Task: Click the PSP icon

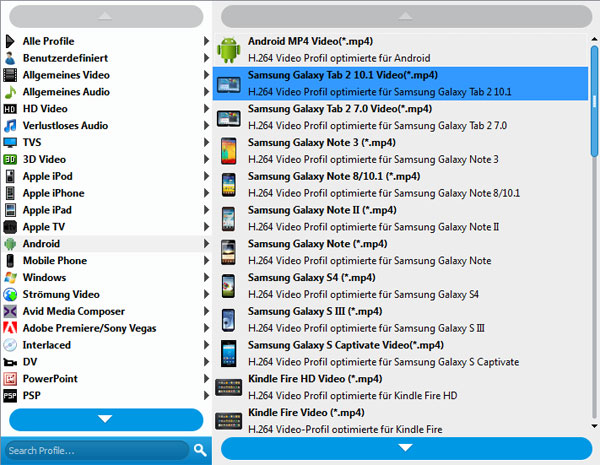Action: pos(10,396)
